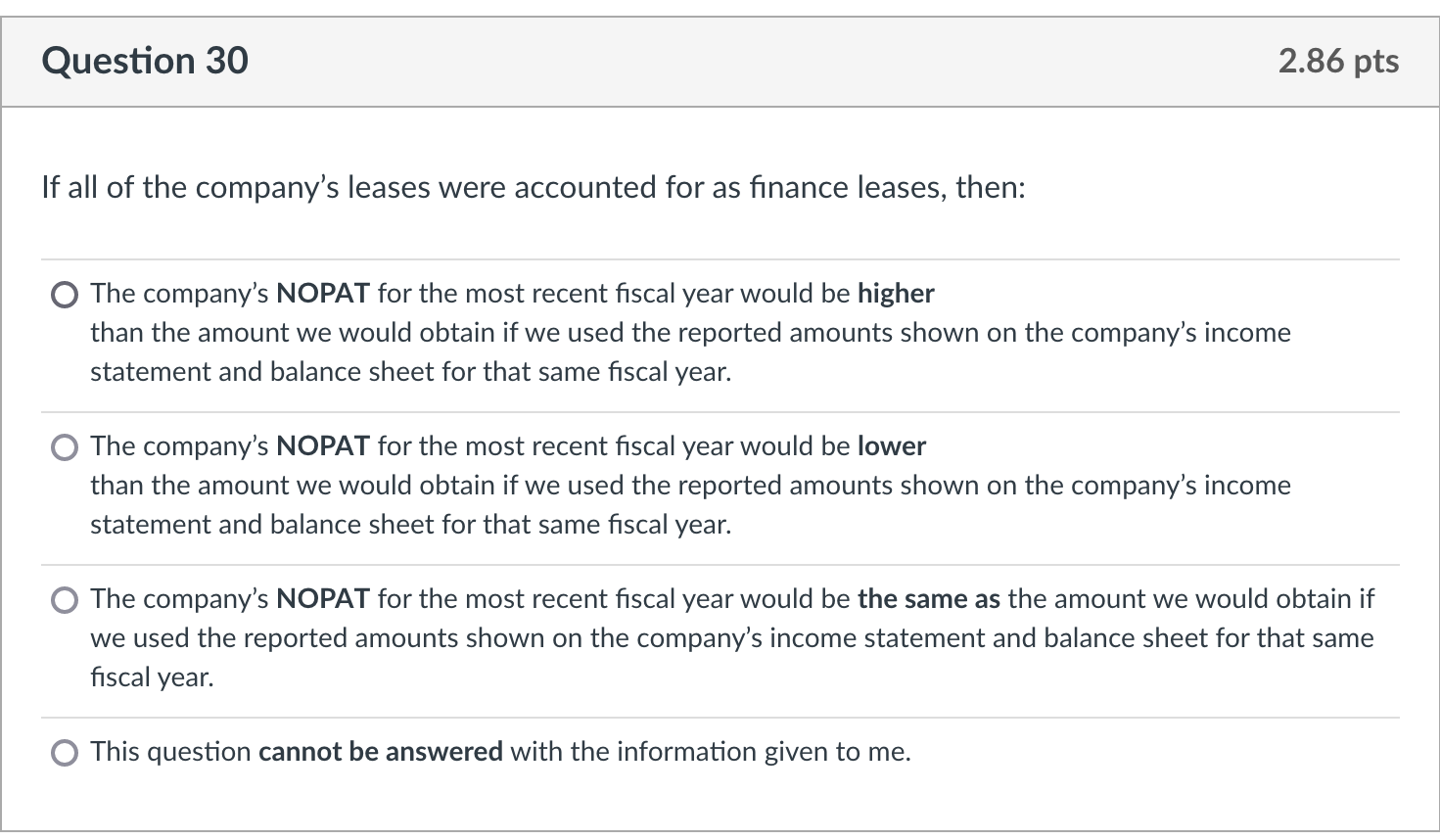Viewport: 1440px width, 840px height.
Task: Click bold 'NOPAT' in the higher answer
Action: [323, 294]
